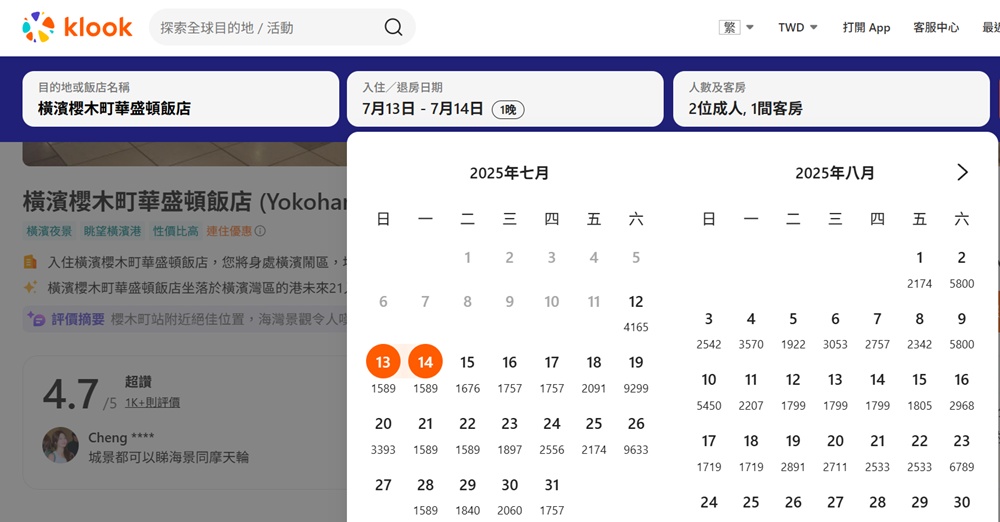The image size is (1000, 522).
Task: Select July 19 priced 9299
Action: [x=636, y=374]
